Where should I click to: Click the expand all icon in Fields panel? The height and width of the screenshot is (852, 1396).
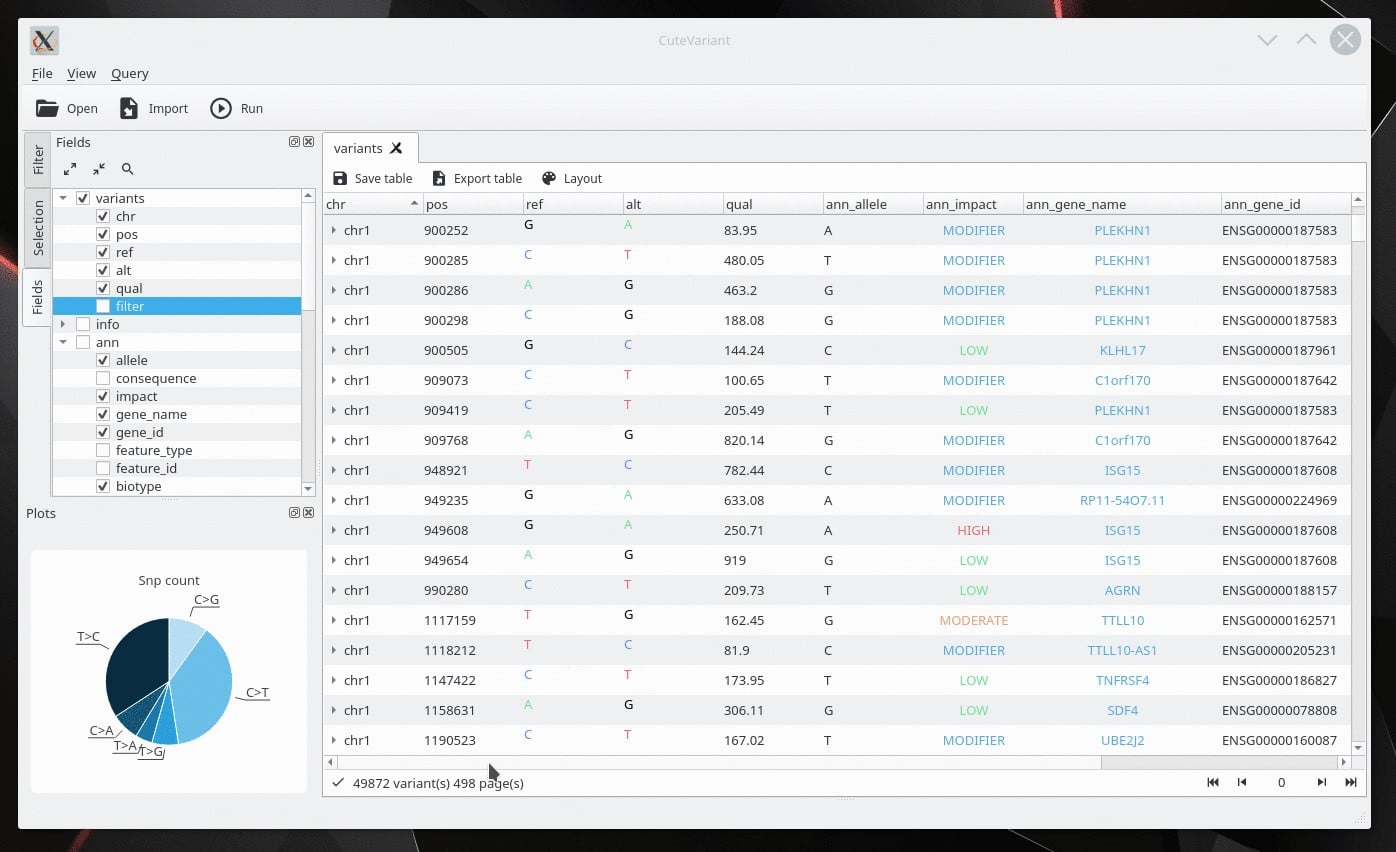[69, 169]
